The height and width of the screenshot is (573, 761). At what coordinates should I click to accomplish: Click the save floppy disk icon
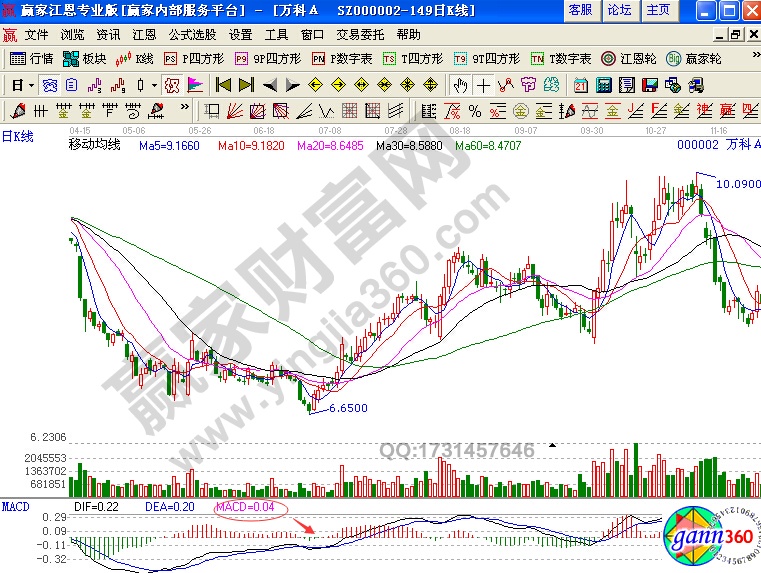coord(649,84)
